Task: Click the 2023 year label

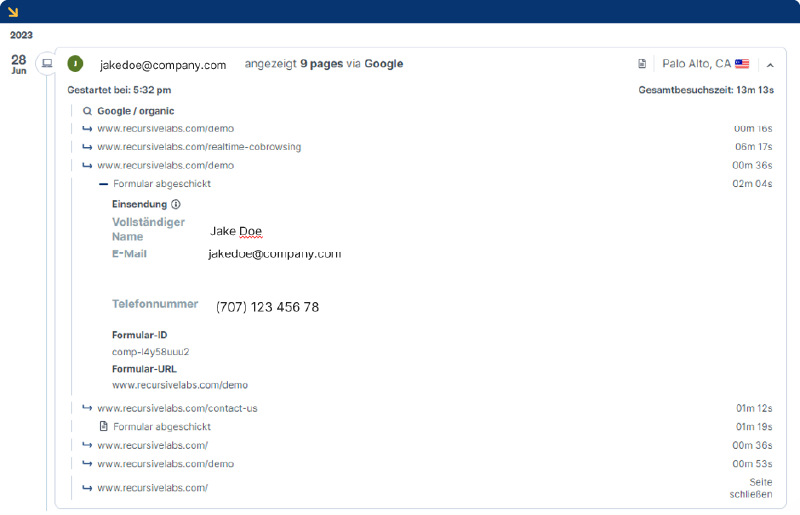Action: click(x=21, y=35)
